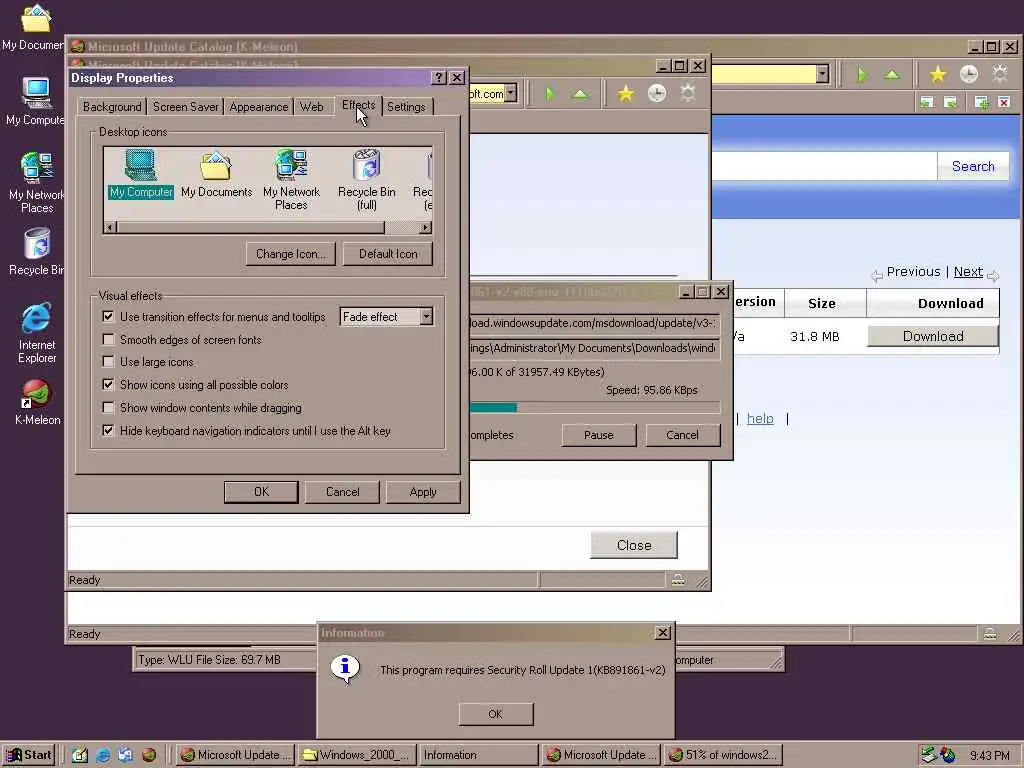Open the My Computer desktop icon
The height and width of the screenshot is (768, 1024).
(x=35, y=101)
